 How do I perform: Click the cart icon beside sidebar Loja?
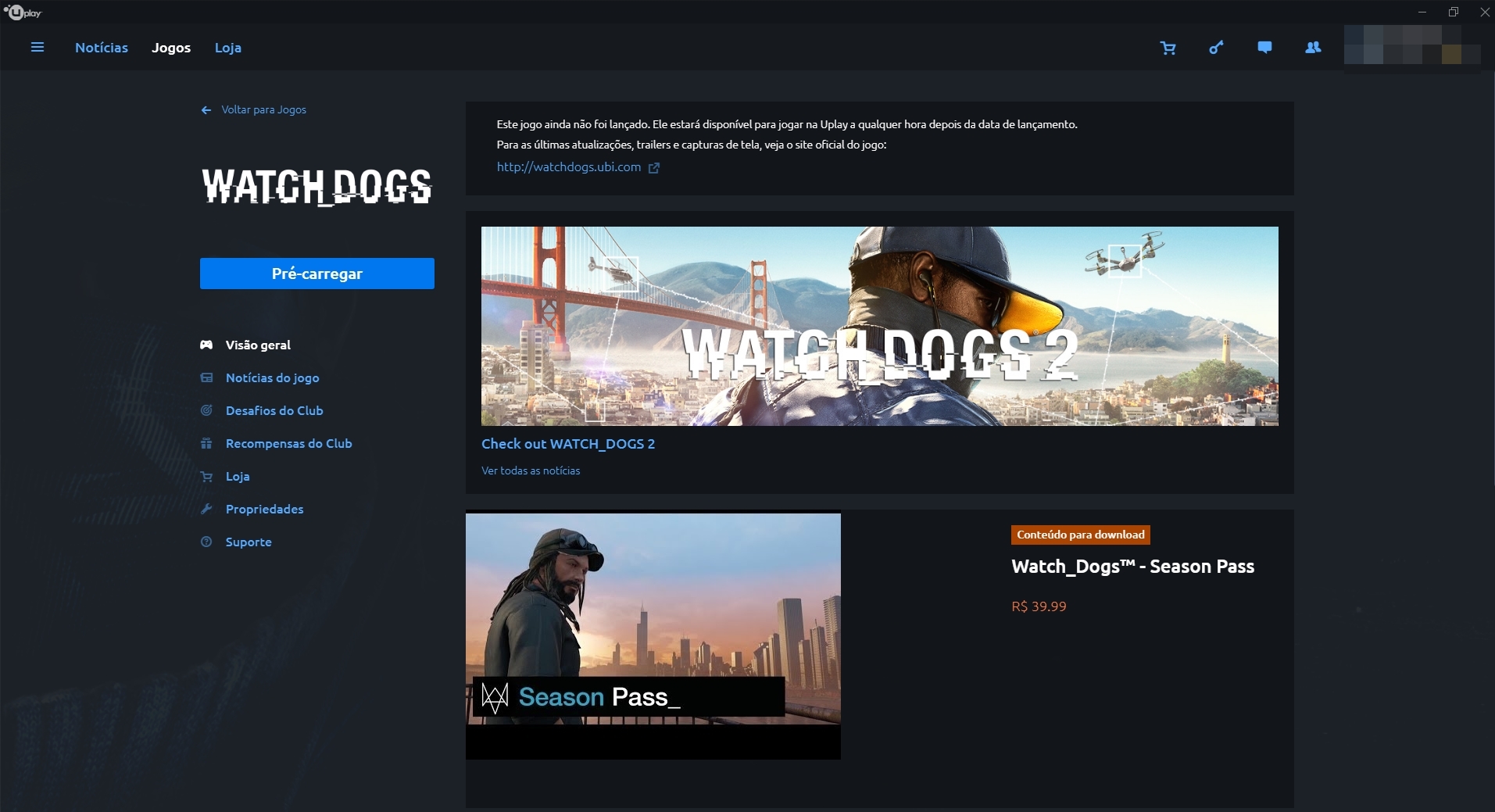206,476
